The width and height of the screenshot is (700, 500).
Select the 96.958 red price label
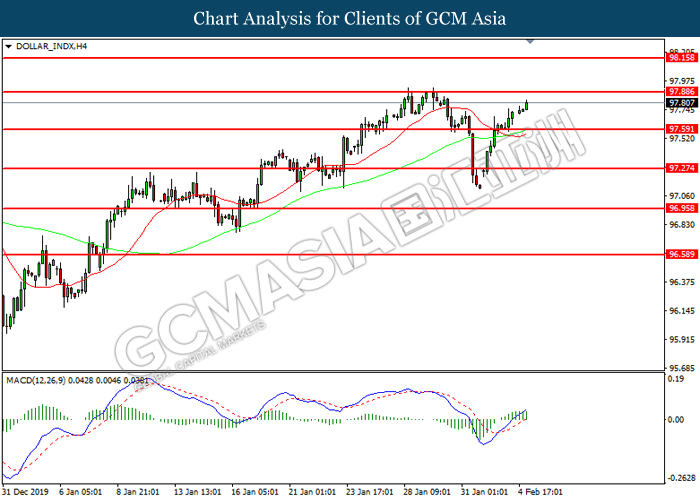click(681, 208)
